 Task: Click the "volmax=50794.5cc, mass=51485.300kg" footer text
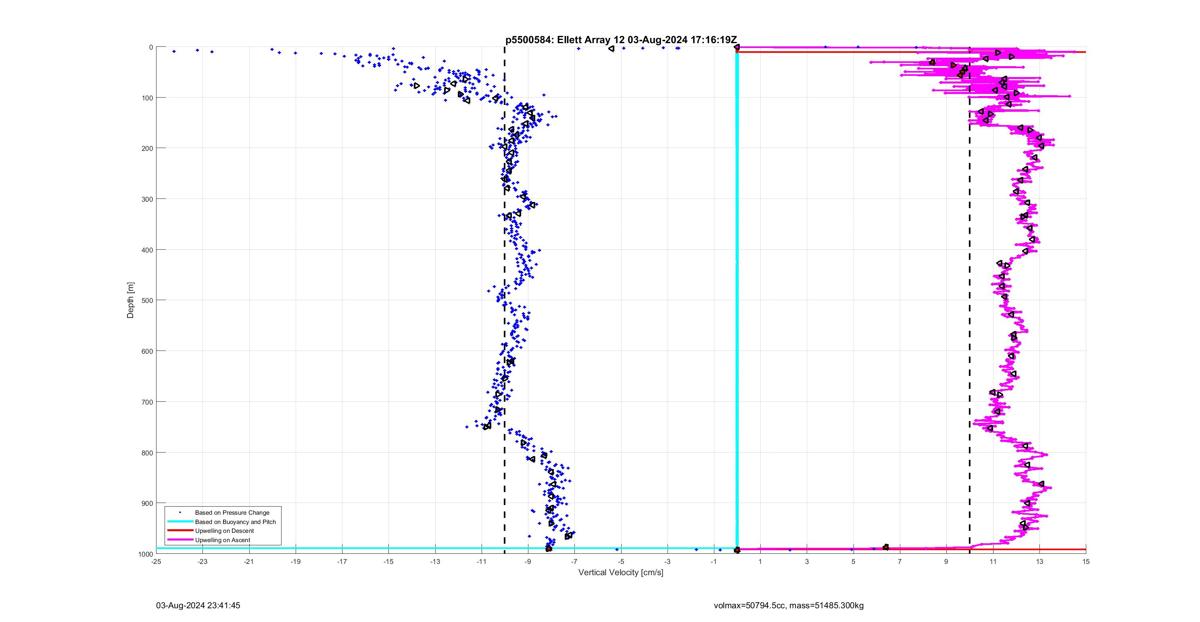(x=788, y=605)
